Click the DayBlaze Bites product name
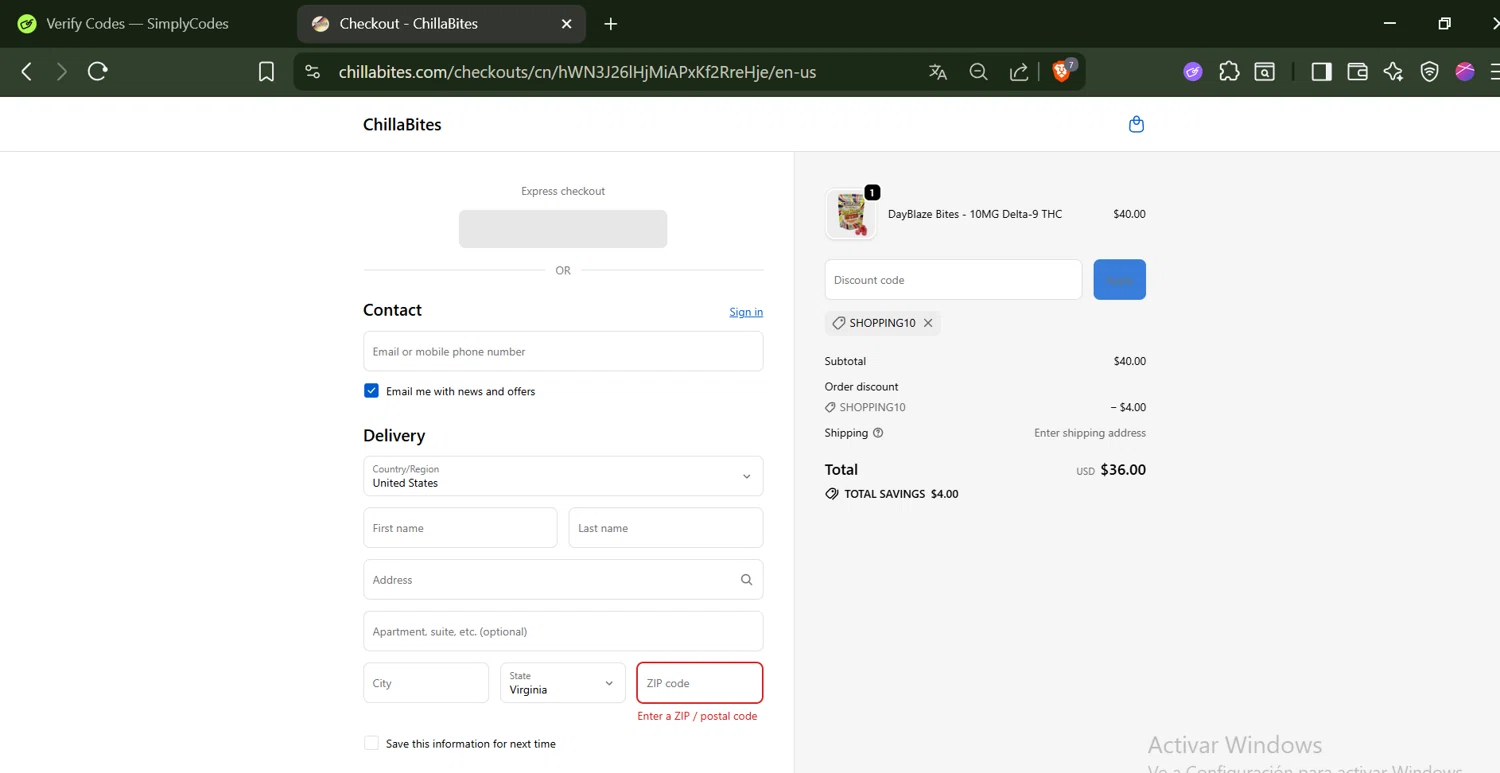The height and width of the screenshot is (773, 1500). [975, 214]
